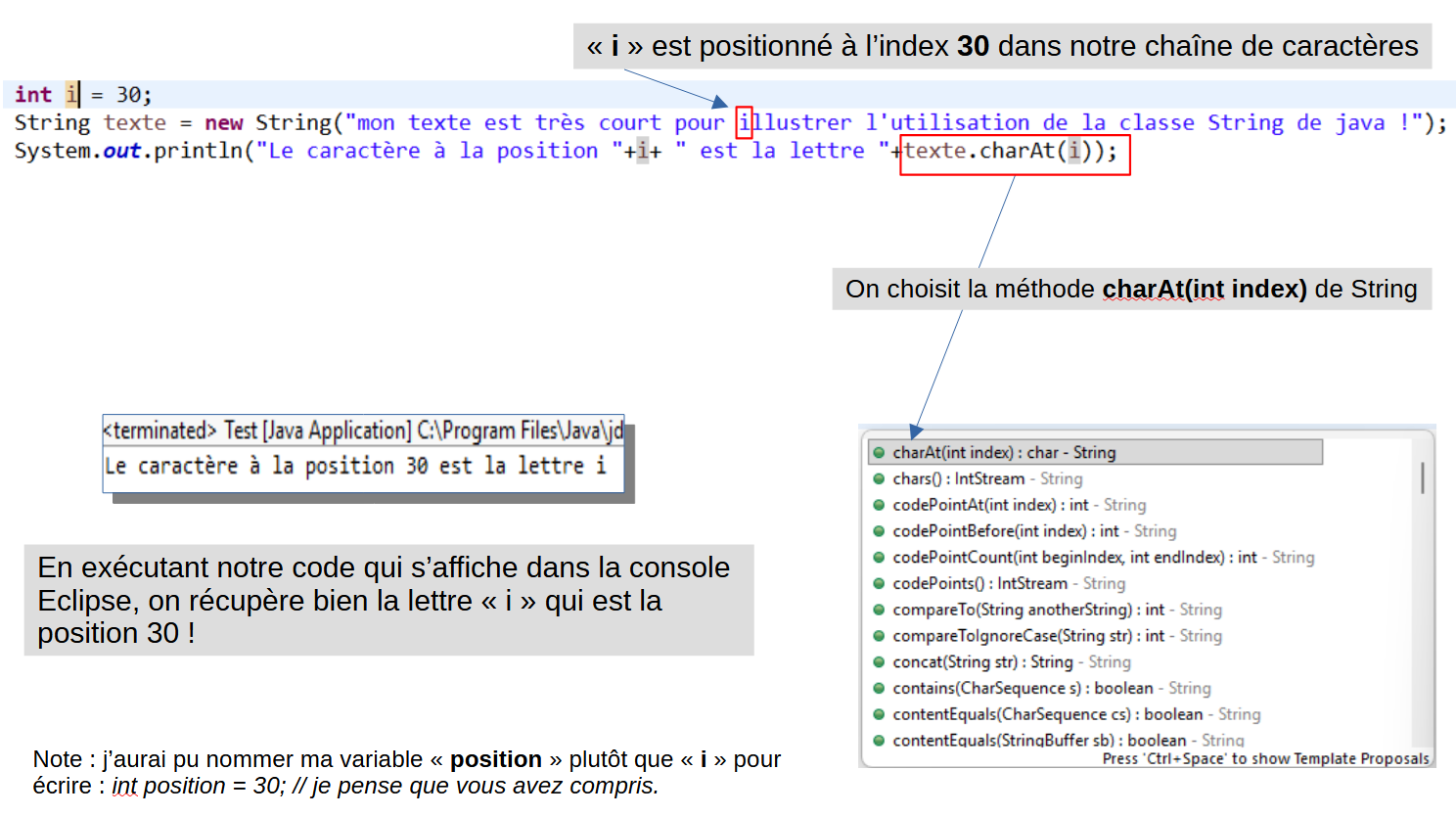The width and height of the screenshot is (1456, 816).
Task: Click the green icon next to chars()
Action: point(879,479)
